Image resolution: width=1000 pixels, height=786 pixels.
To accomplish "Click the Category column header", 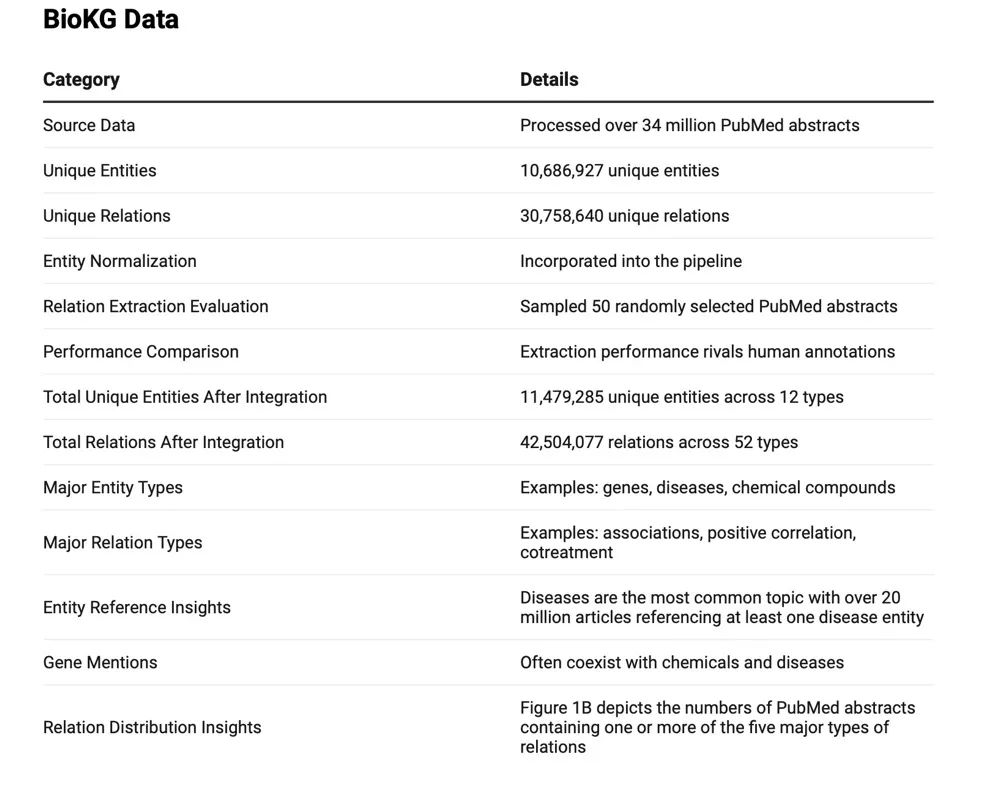I will pyautogui.click(x=81, y=79).
